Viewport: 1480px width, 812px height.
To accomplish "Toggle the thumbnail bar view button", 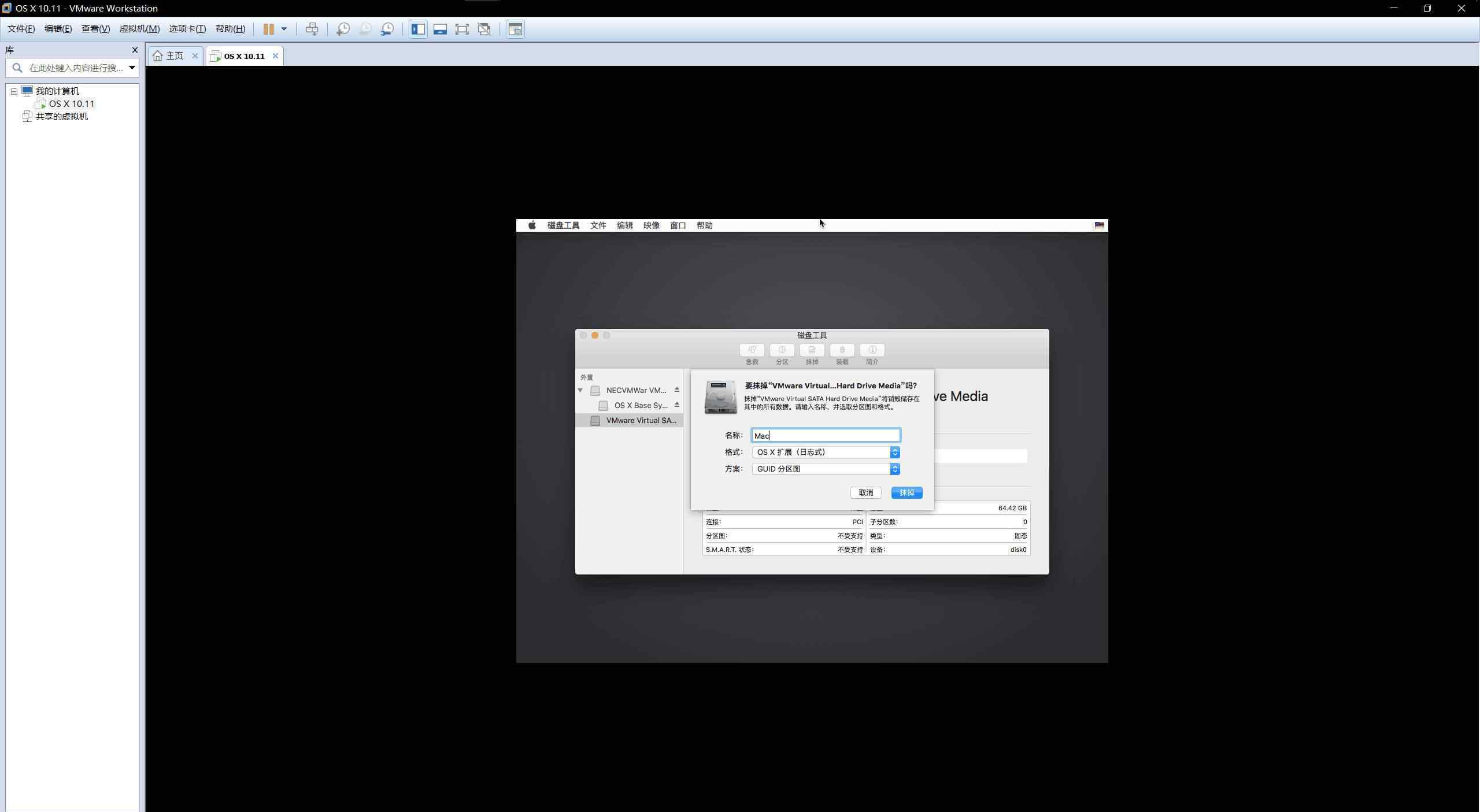I will click(x=440, y=29).
